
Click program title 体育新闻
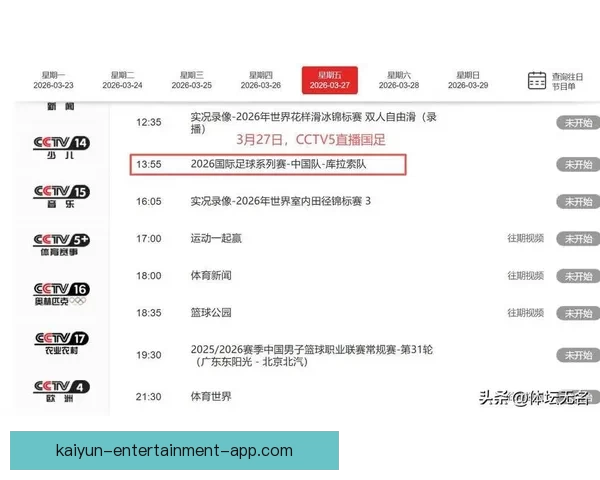pyautogui.click(x=211, y=276)
